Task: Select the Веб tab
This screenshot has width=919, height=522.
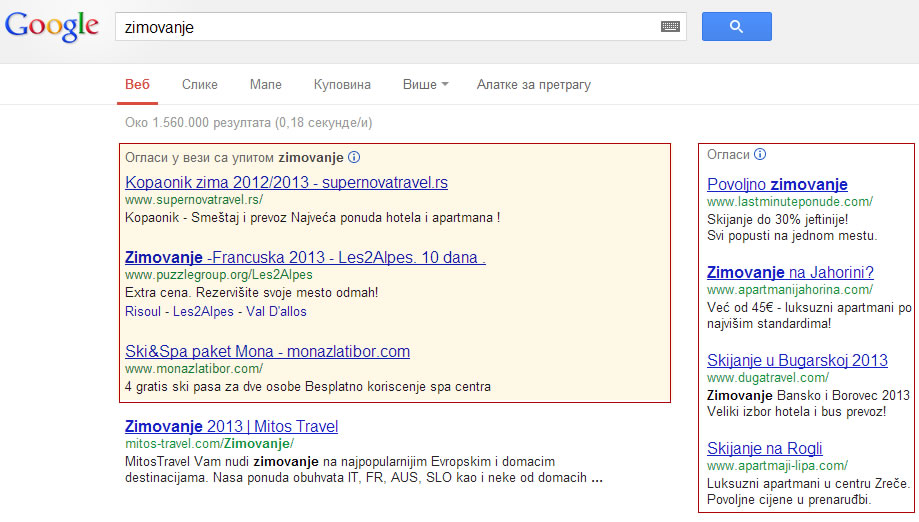Action: (136, 85)
